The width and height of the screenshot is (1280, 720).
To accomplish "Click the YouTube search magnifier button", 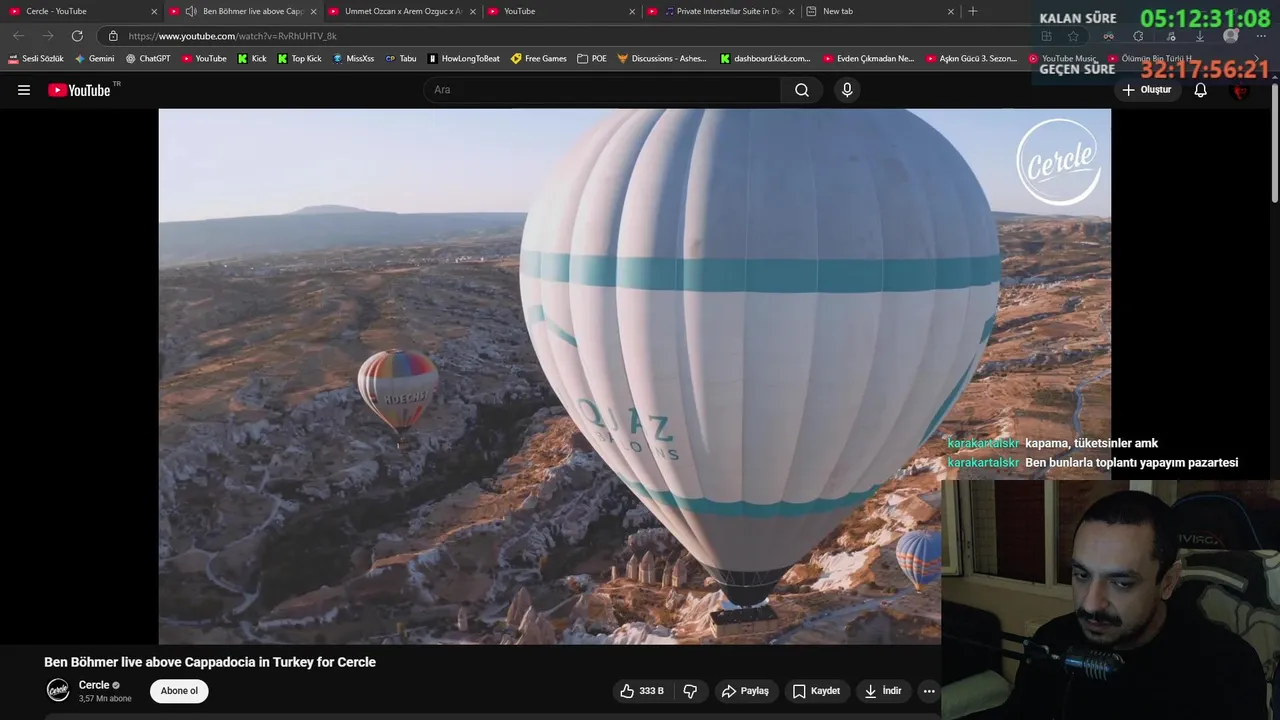I will point(802,90).
